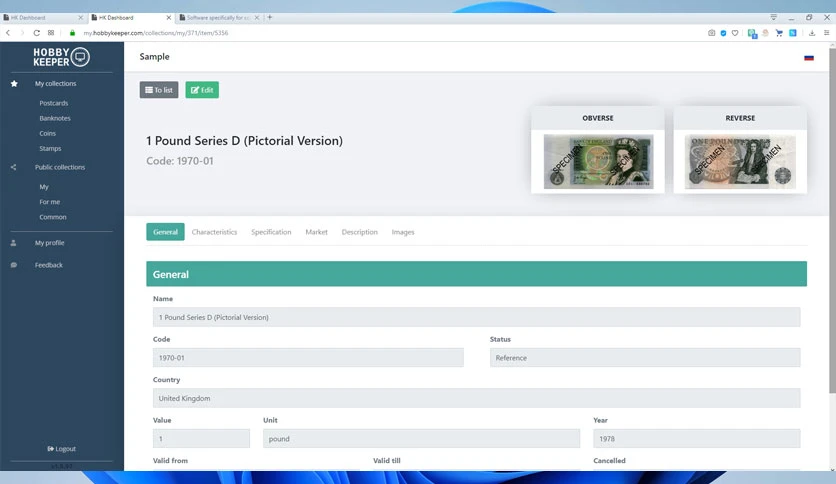Go back with the To list button

click(159, 90)
